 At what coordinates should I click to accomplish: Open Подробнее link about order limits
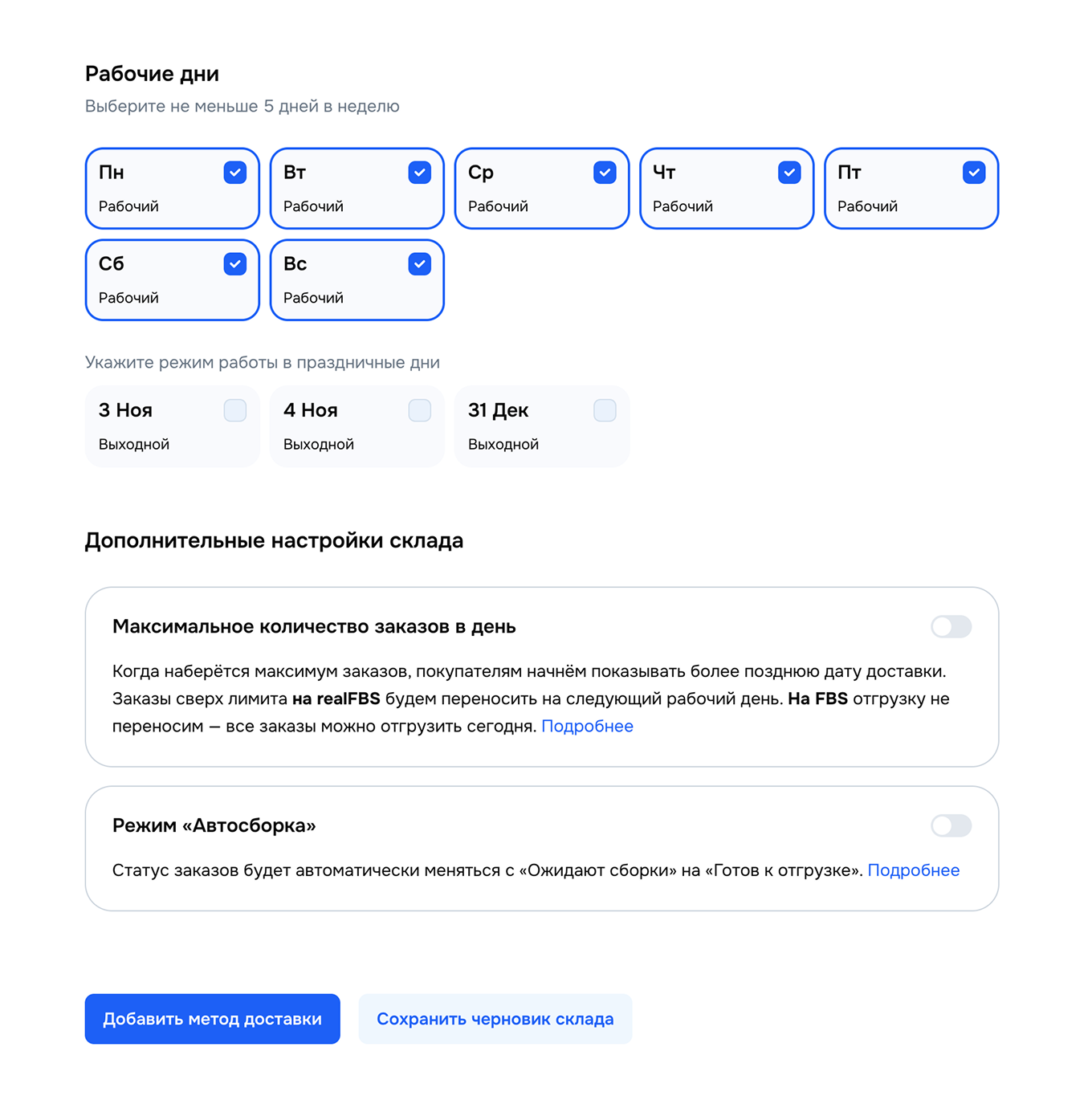588,726
